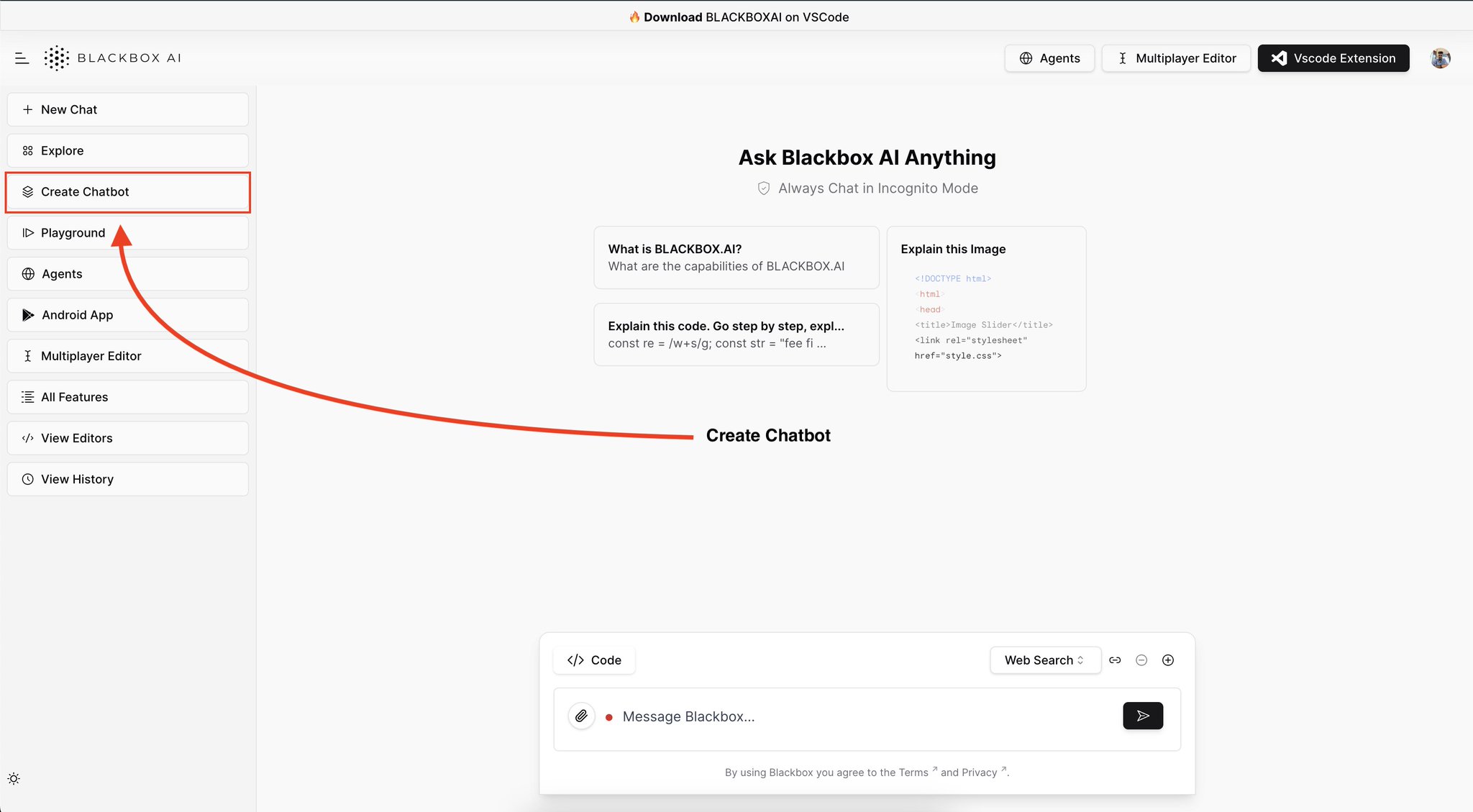Viewport: 1473px width, 812px height.
Task: Click the clock icon beside View History
Action: coord(27,479)
